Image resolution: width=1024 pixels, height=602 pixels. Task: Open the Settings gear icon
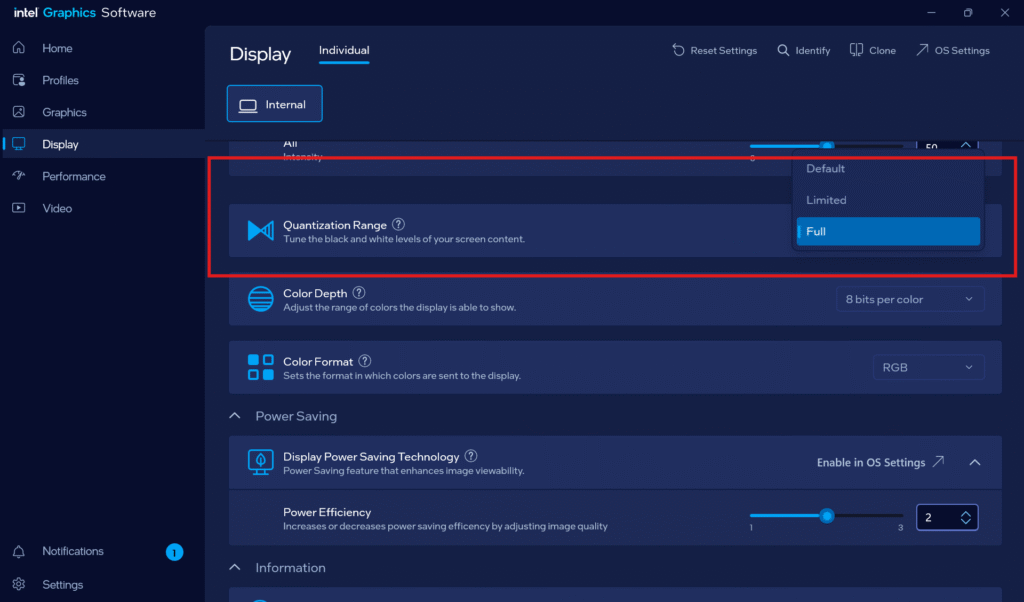19,584
